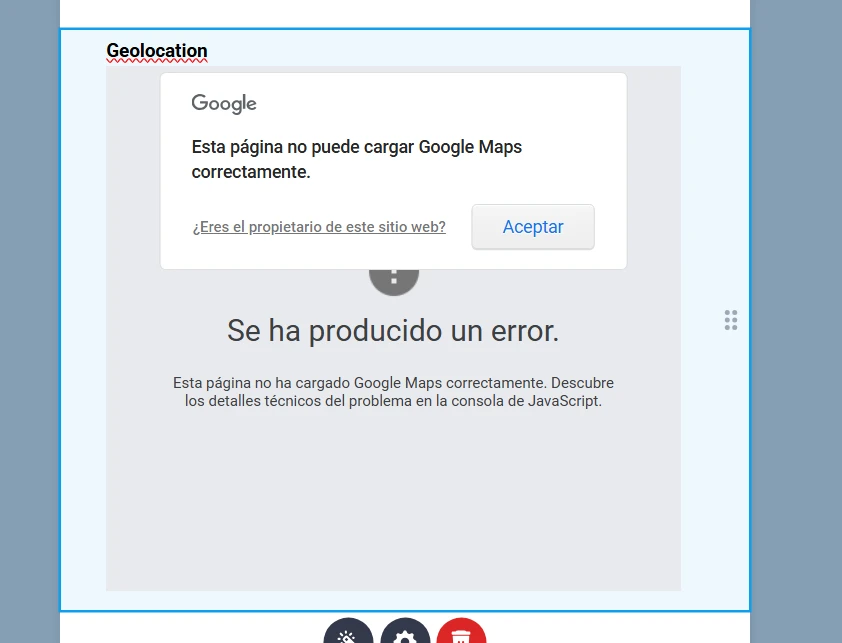
Task: Click the gray exclamation error icon
Action: click(x=394, y=278)
